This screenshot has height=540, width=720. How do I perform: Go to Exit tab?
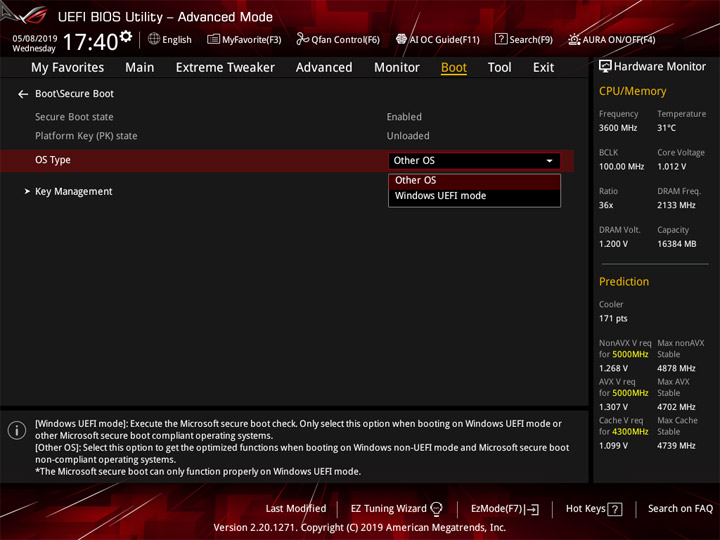click(x=543, y=68)
